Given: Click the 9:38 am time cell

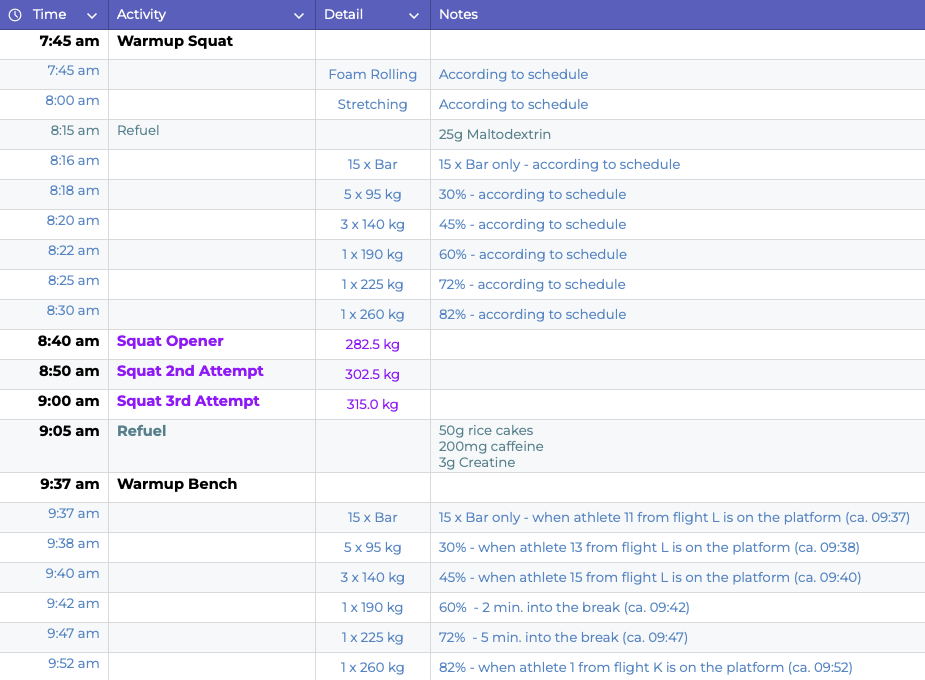Looking at the screenshot, I should point(54,547).
